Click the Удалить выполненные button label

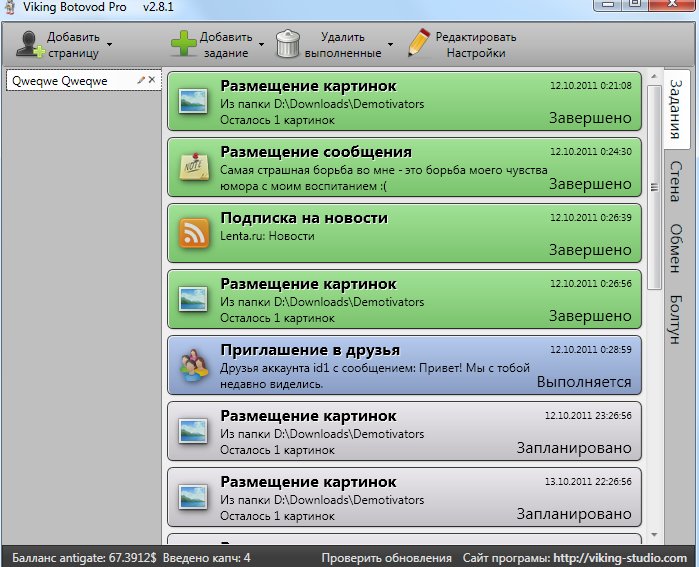pyautogui.click(x=343, y=45)
